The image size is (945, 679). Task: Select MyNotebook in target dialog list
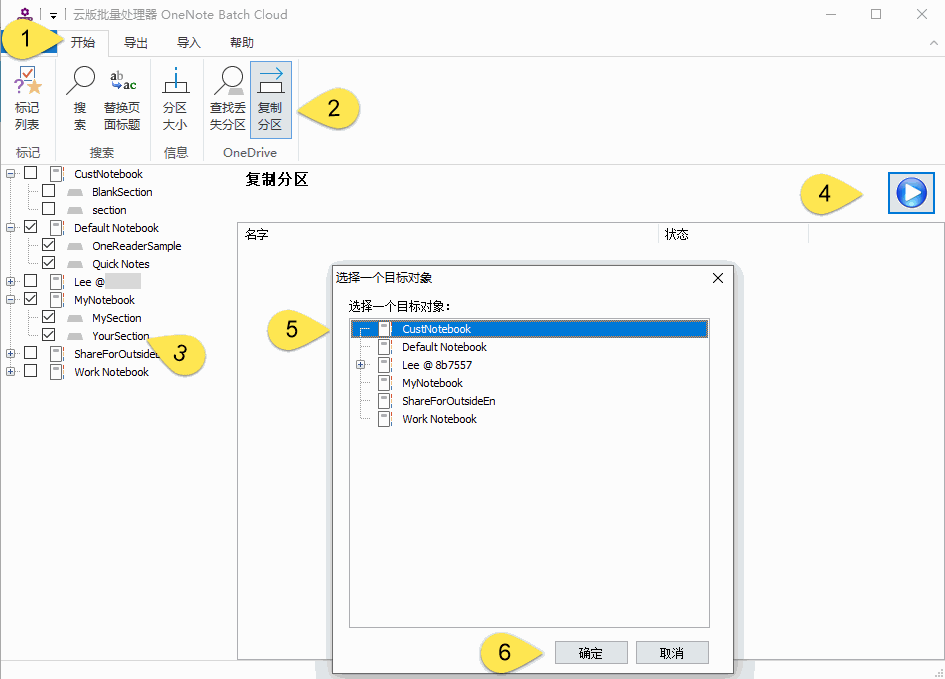pos(432,383)
